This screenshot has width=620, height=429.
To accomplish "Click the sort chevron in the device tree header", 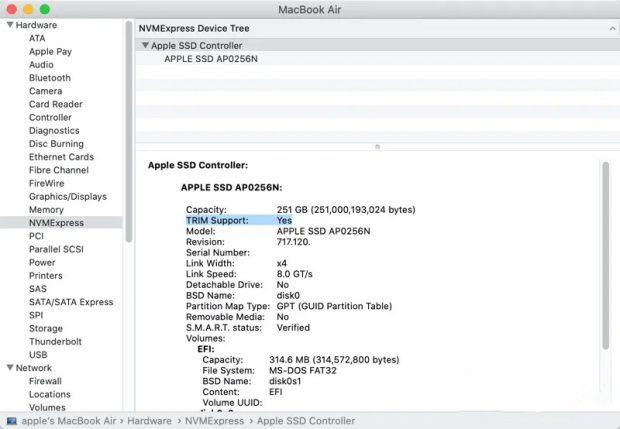I will point(610,29).
